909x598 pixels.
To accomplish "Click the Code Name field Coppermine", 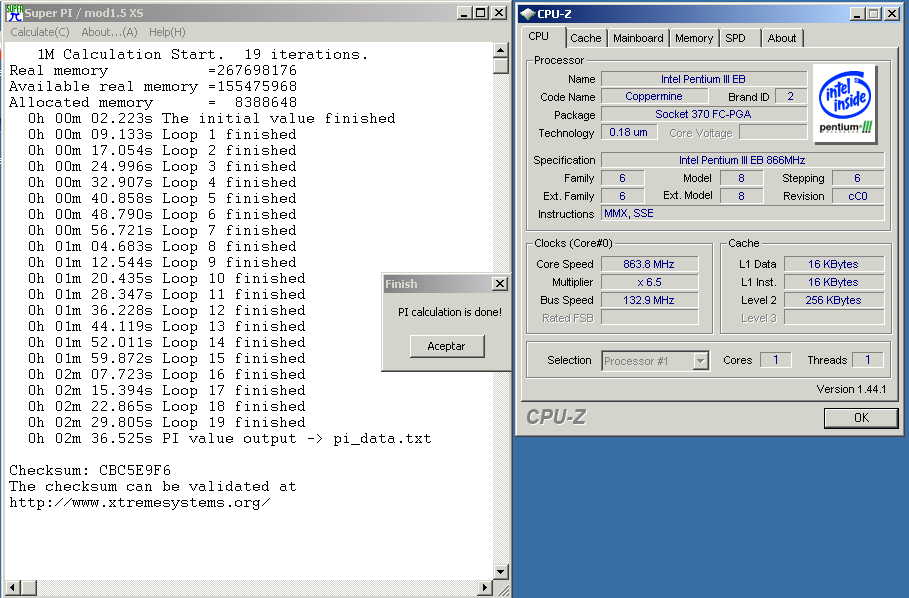I will click(x=654, y=96).
